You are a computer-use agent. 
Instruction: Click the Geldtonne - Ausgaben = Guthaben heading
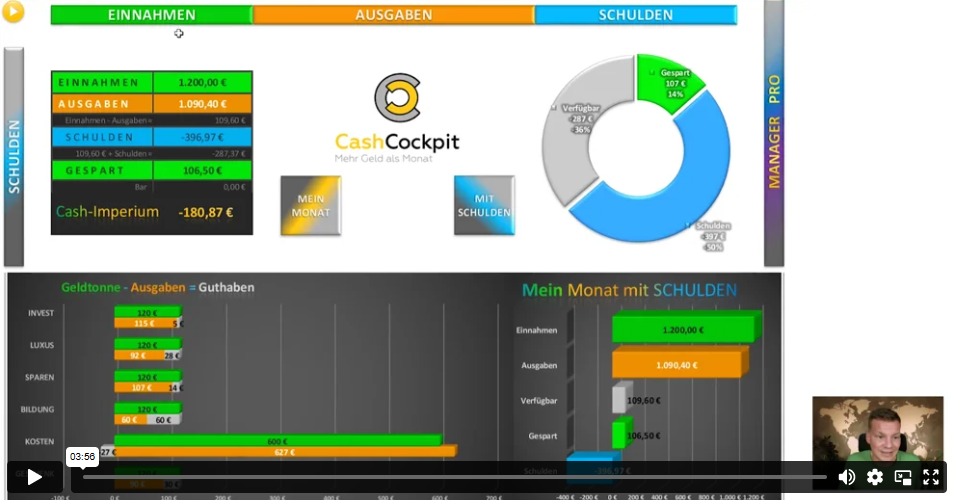coord(158,287)
